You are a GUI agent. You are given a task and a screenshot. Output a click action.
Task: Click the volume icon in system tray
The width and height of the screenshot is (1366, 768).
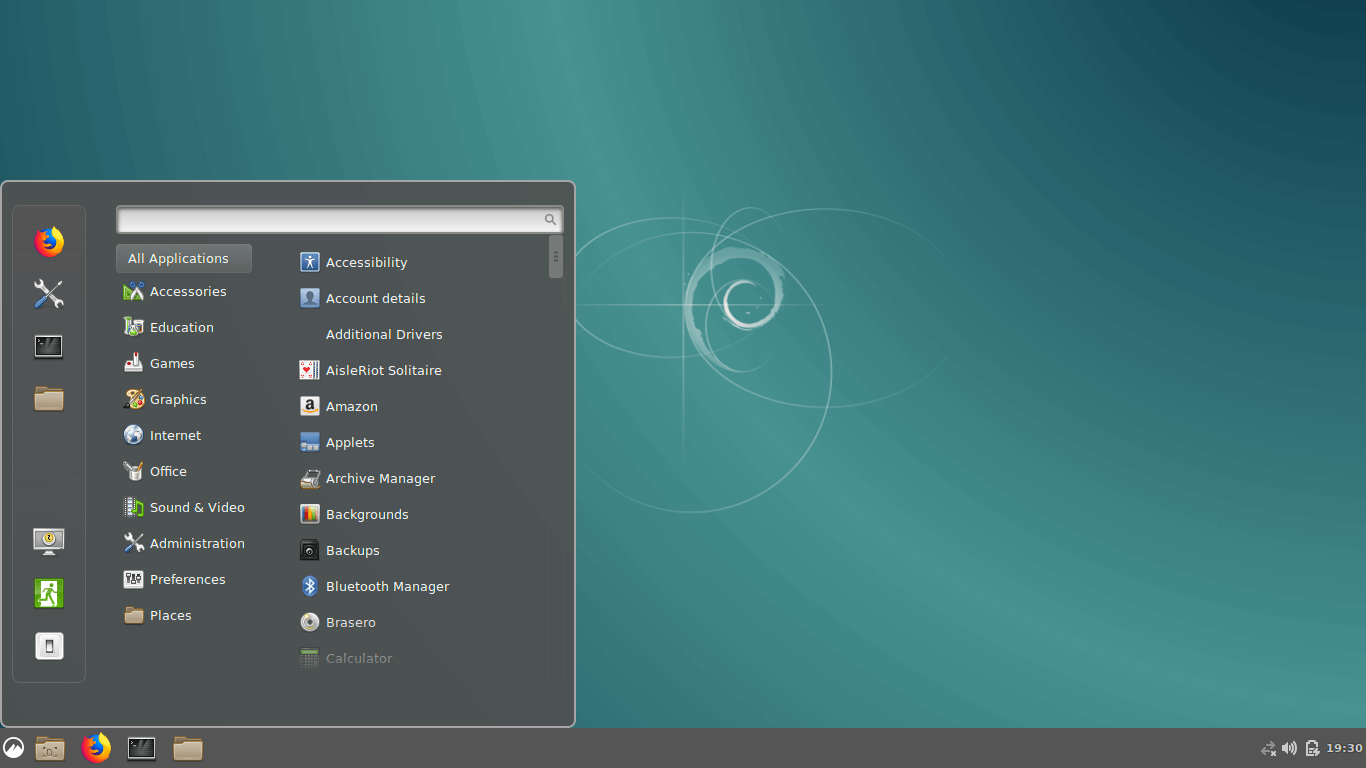click(x=1289, y=748)
